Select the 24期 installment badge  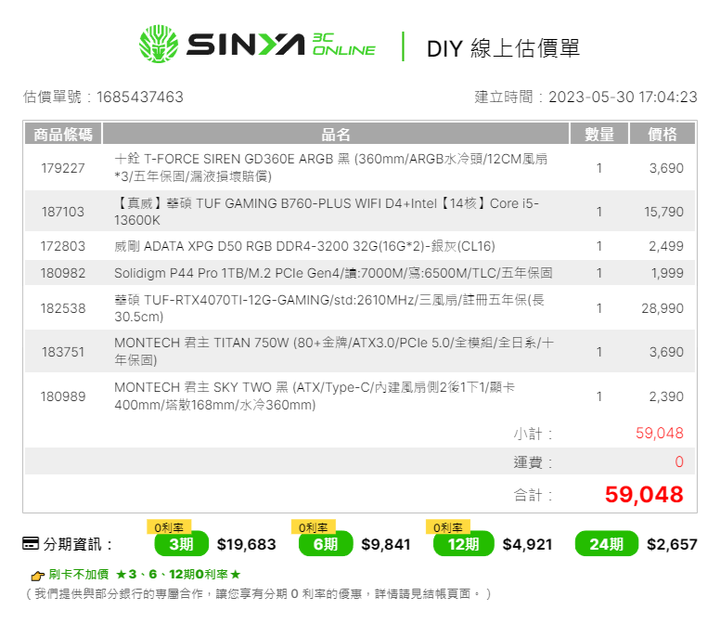[607, 544]
